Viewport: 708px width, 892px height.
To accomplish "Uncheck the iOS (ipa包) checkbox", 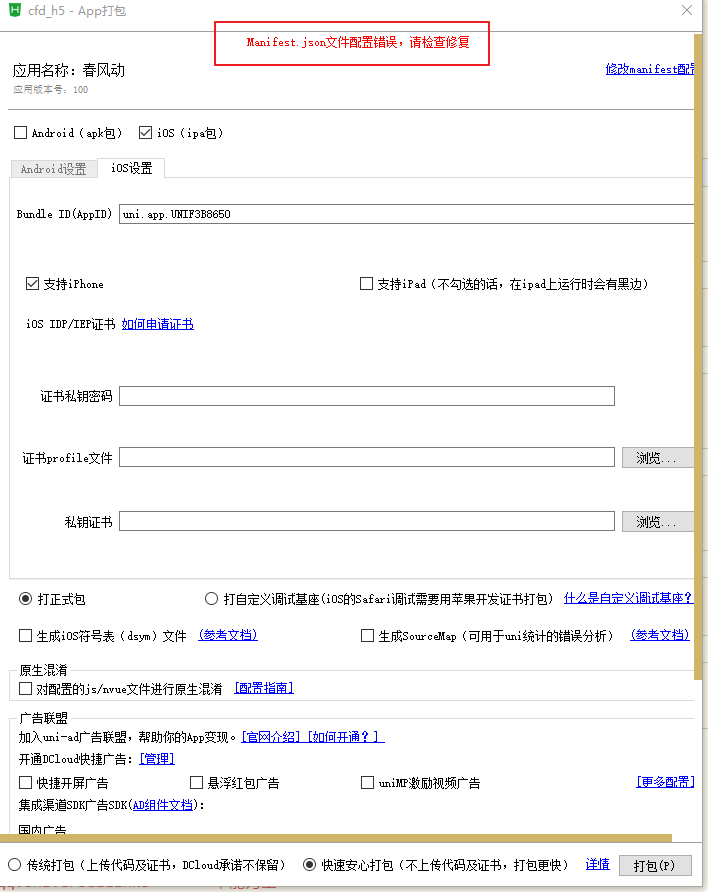I will pos(146,133).
